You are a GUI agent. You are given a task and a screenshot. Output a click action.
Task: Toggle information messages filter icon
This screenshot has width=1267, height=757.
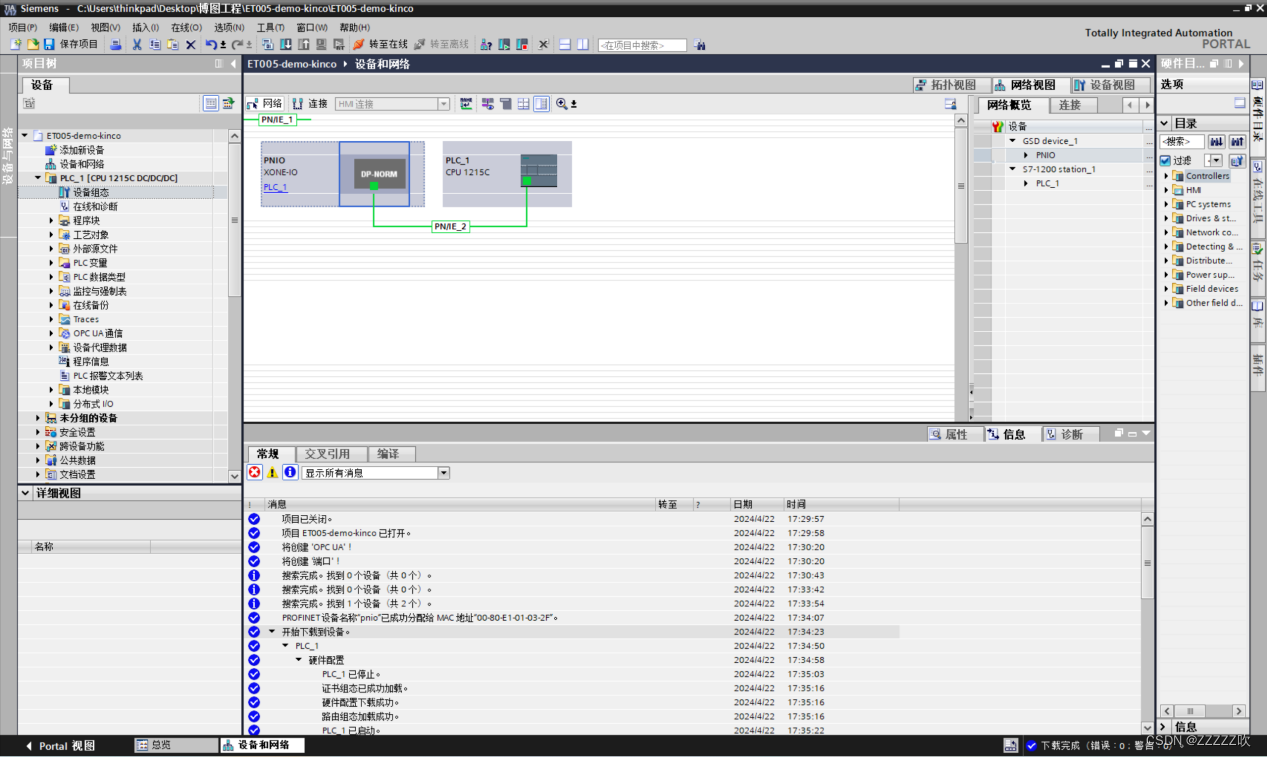click(290, 472)
